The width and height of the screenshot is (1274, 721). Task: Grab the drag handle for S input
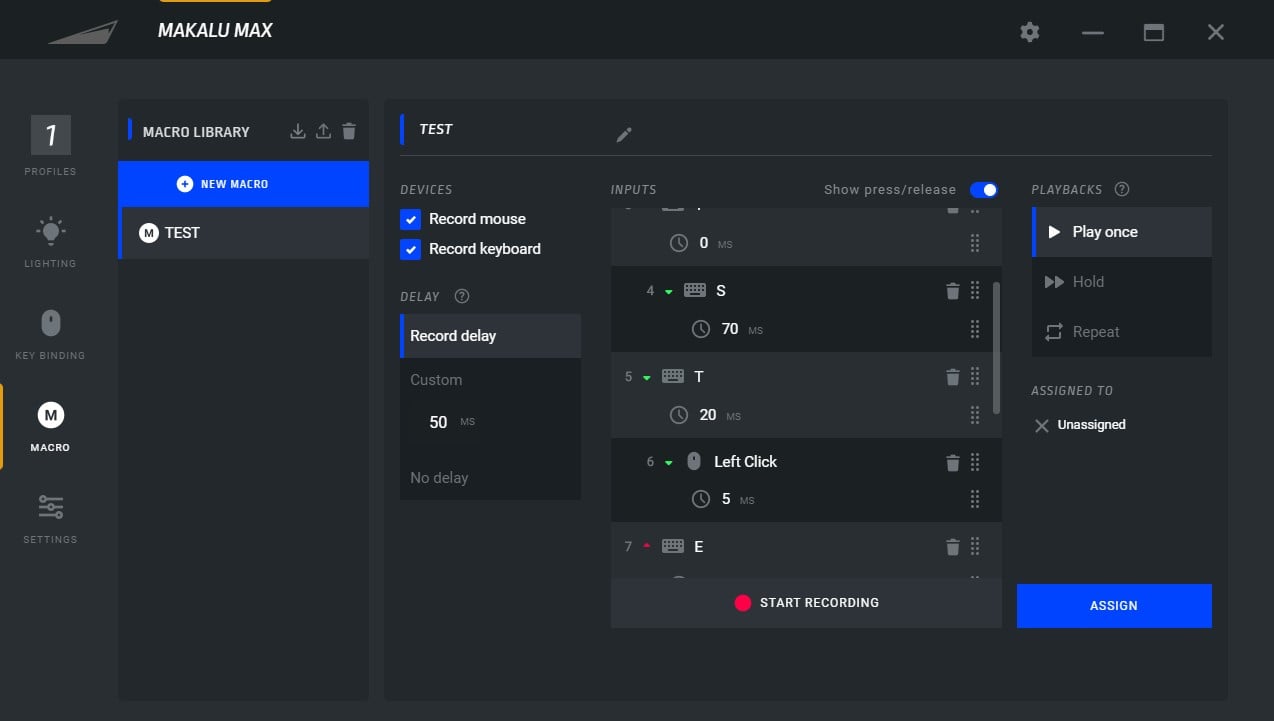975,291
